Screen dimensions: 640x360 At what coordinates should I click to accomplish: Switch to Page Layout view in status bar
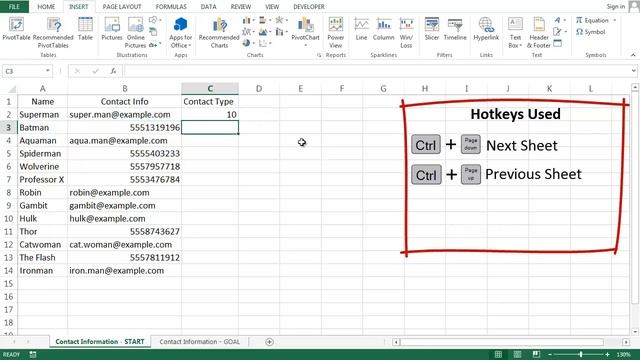(517, 354)
